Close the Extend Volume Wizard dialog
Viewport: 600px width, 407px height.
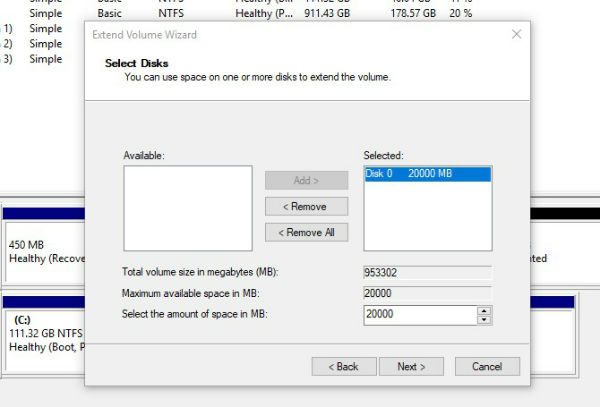516,34
